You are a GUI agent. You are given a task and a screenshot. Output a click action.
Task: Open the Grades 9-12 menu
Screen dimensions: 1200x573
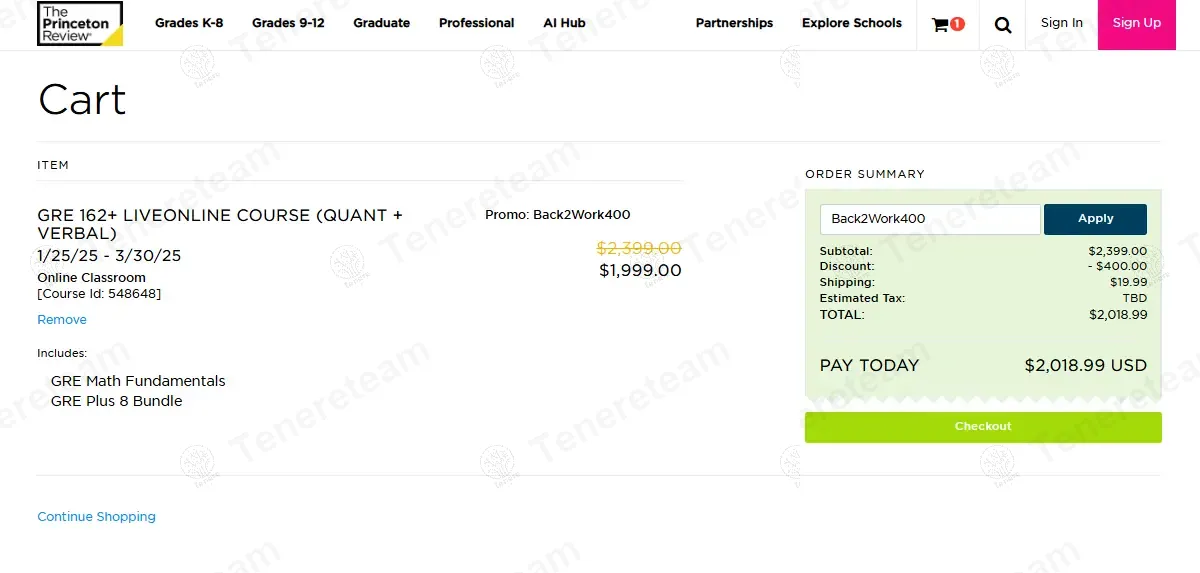point(288,23)
